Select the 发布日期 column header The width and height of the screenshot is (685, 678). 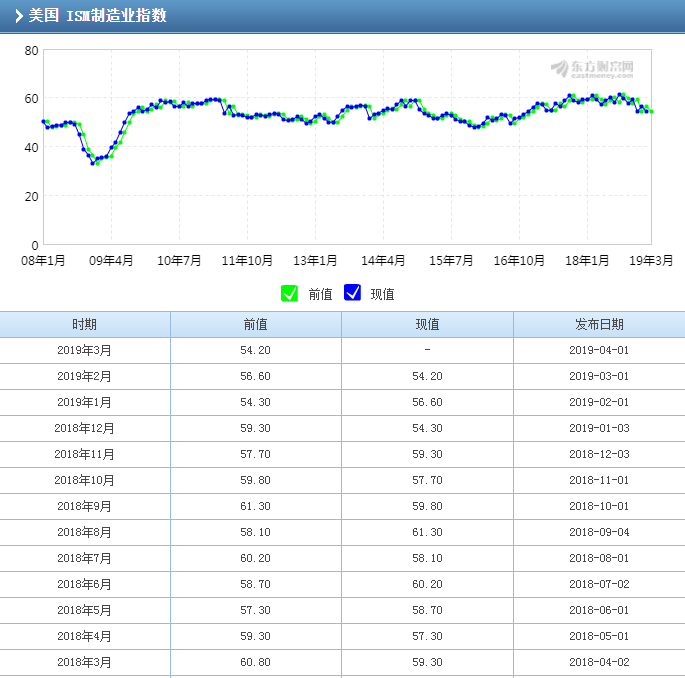coord(599,325)
